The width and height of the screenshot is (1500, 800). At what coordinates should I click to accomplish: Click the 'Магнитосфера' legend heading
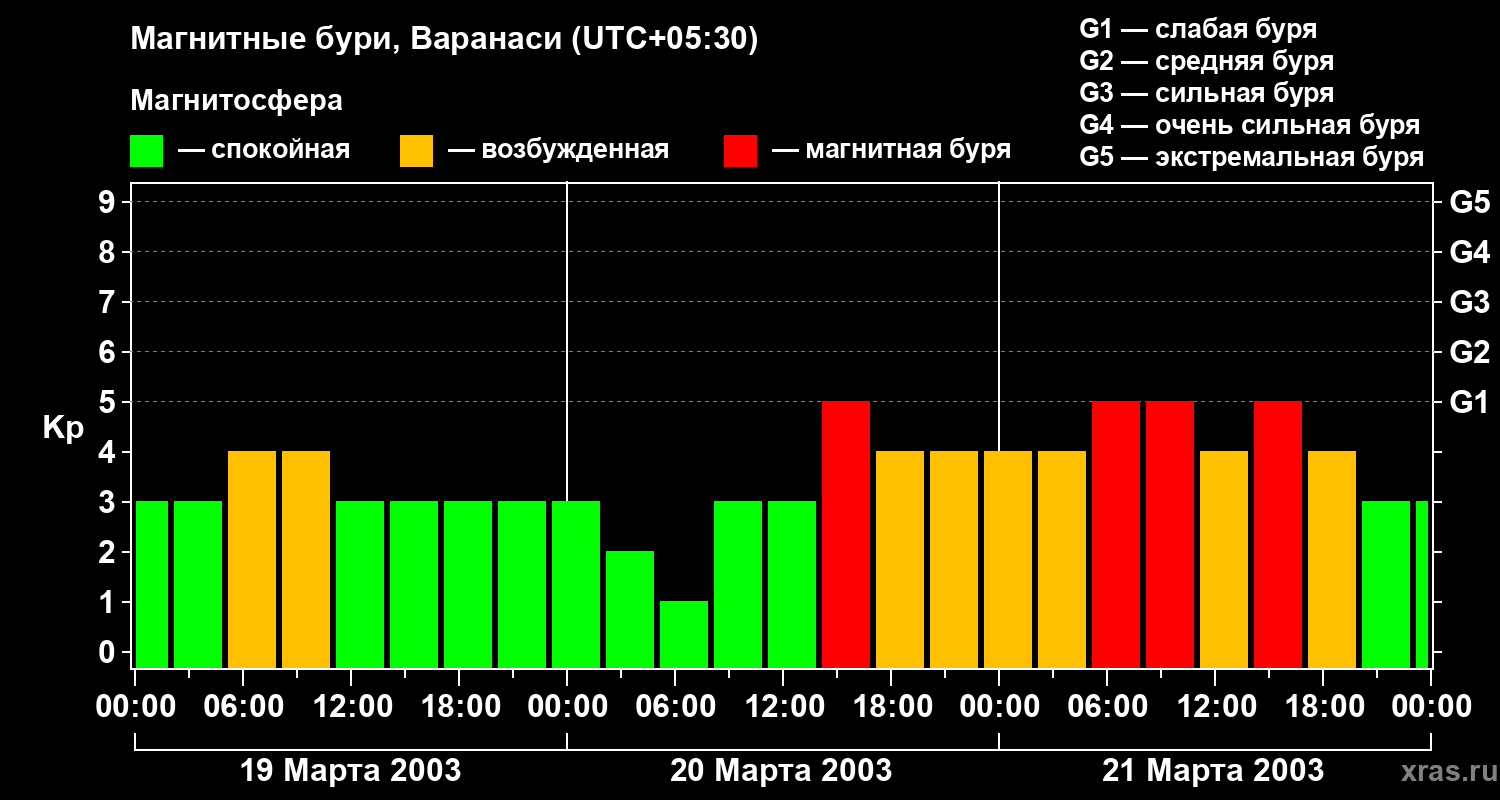236,101
